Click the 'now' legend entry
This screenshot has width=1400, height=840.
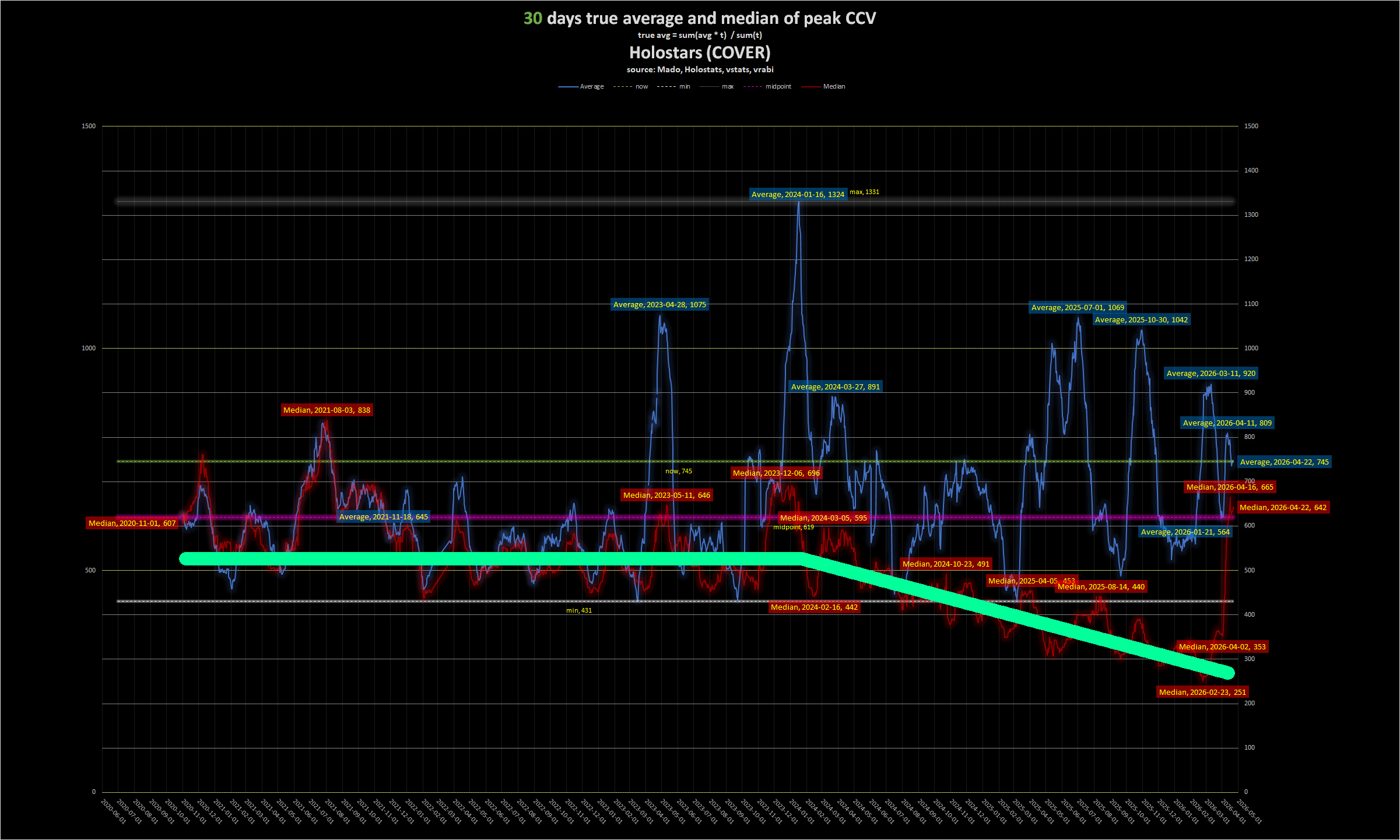click(x=641, y=86)
